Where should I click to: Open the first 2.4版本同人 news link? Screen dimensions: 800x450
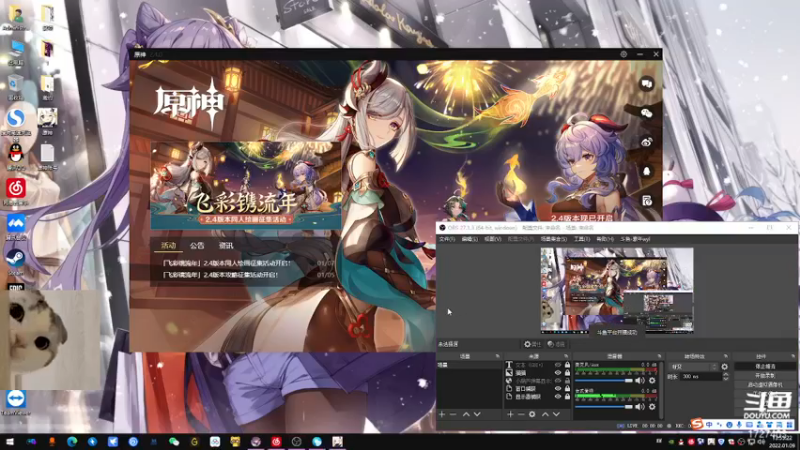tap(227, 263)
